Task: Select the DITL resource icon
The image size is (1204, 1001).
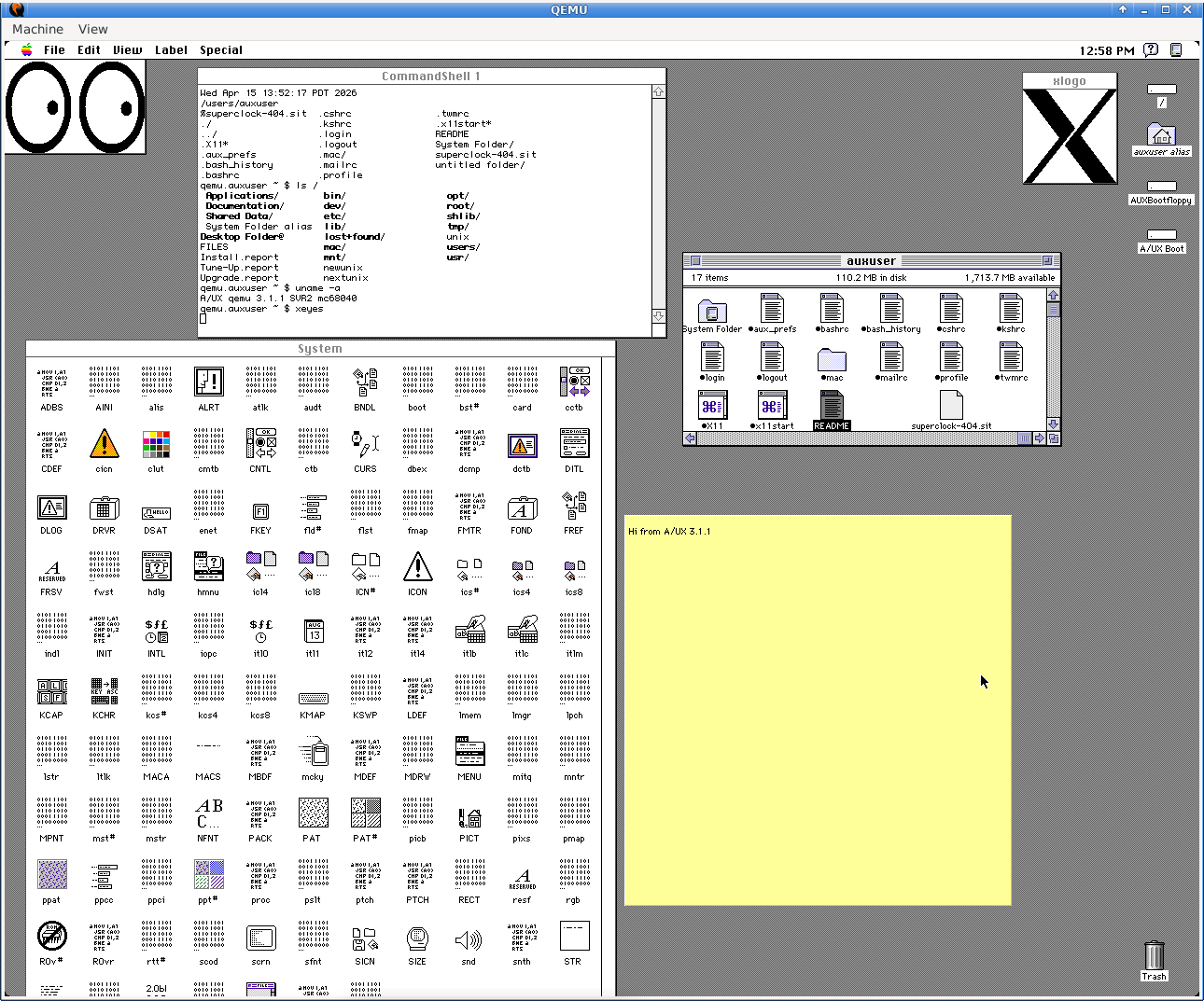Action: pyautogui.click(x=574, y=443)
